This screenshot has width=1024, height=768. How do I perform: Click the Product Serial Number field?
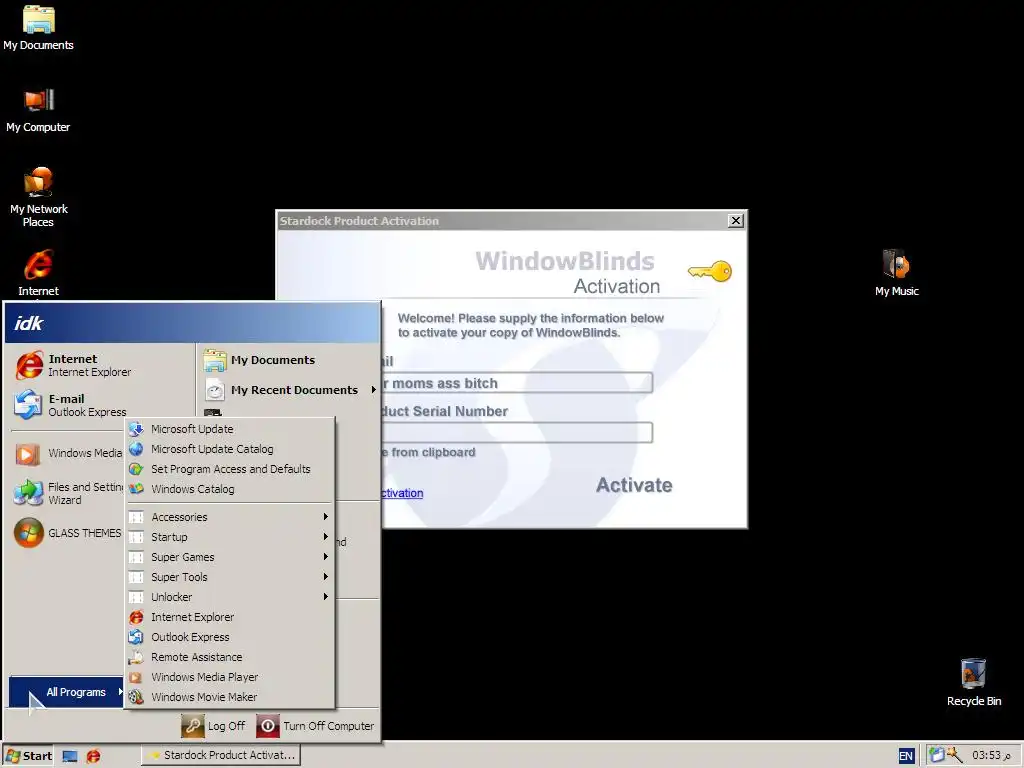(517, 432)
